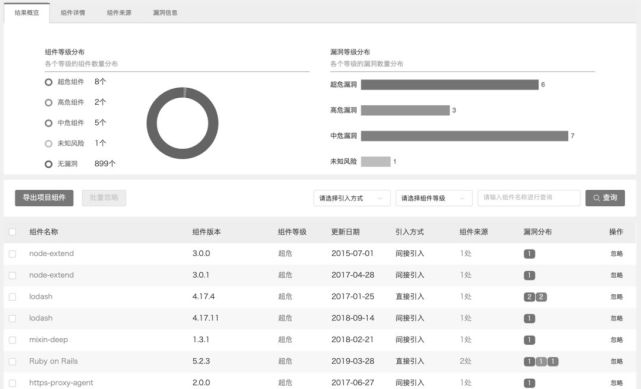This screenshot has width=641, height=389.
Task: Click the vulnerability badge for node-extend 3.0.0
Action: (529, 254)
